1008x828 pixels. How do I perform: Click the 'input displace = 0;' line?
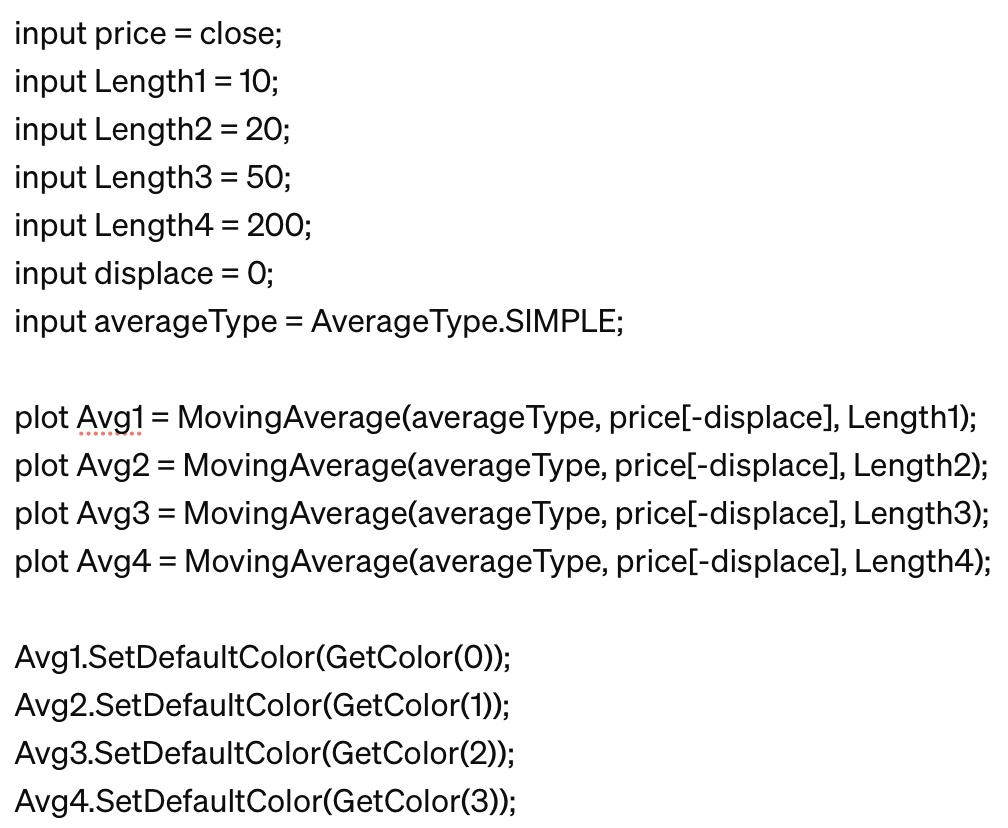point(143,274)
